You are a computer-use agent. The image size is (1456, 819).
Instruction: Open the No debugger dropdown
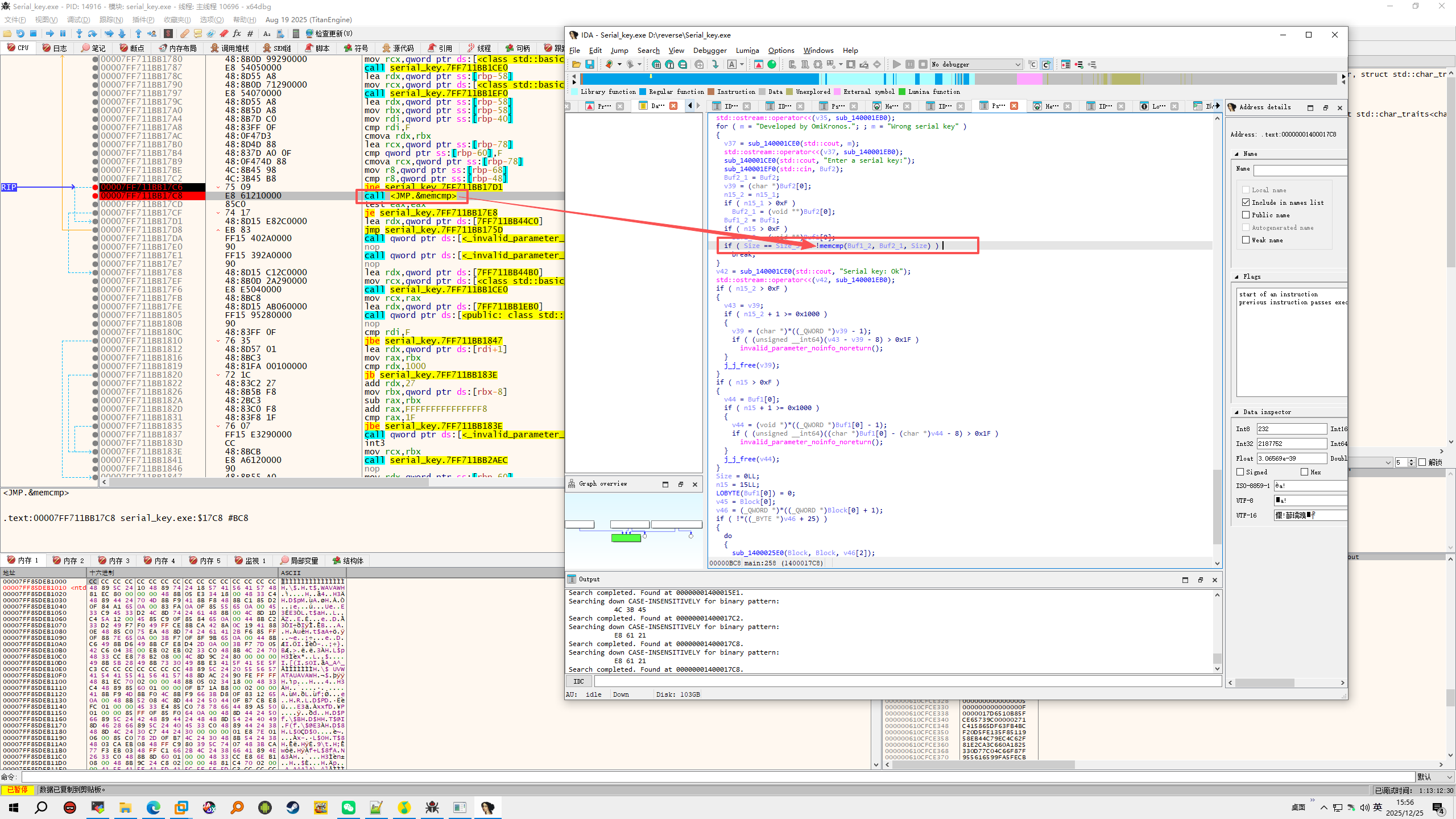pos(977,64)
